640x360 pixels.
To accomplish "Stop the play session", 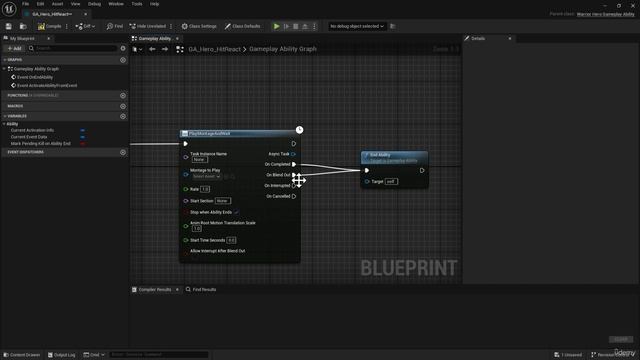I will click(296, 26).
